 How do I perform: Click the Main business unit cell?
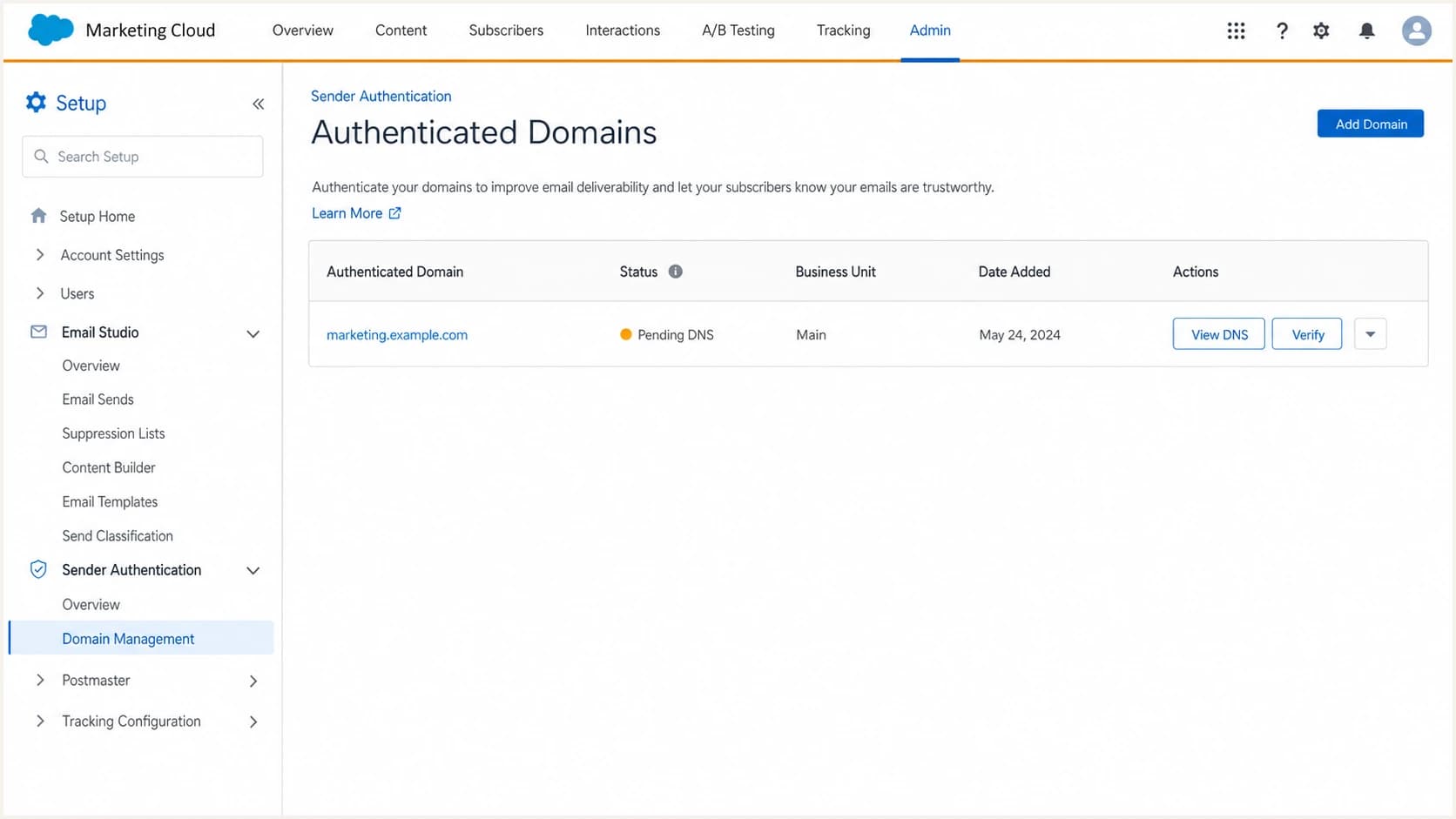(811, 335)
